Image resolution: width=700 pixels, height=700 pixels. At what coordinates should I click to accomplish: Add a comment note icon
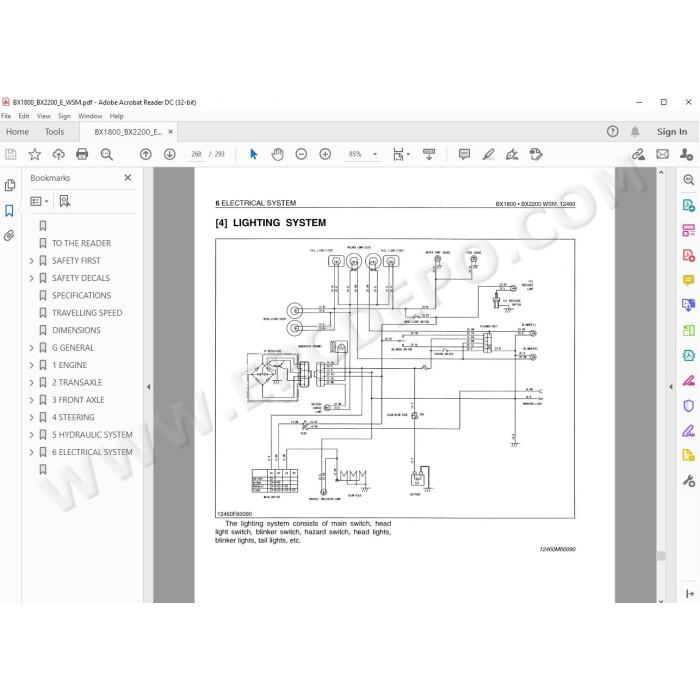coord(464,154)
